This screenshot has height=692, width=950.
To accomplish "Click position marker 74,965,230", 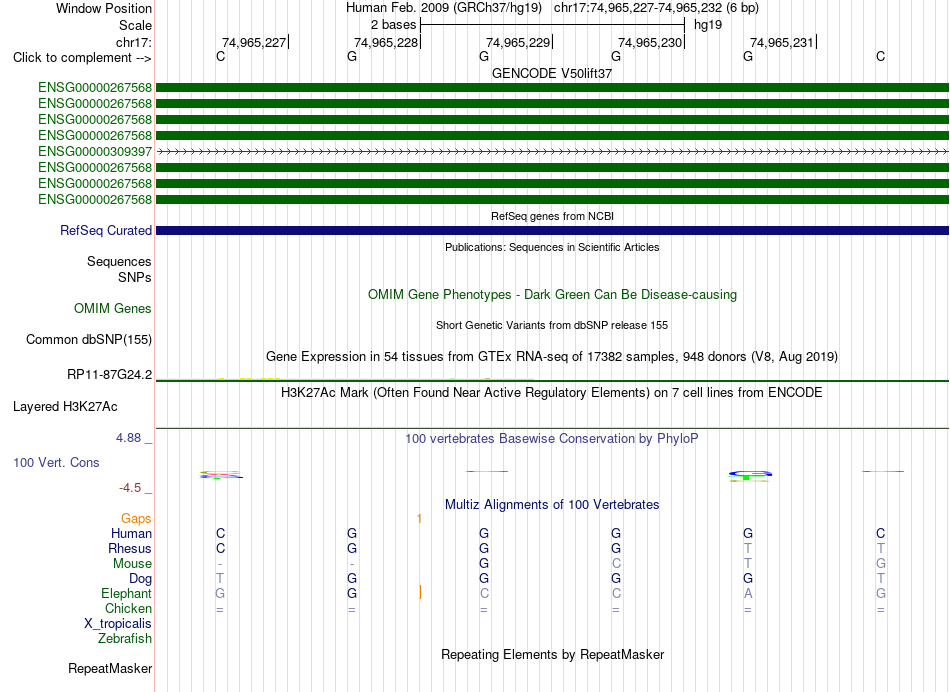I will click(651, 42).
